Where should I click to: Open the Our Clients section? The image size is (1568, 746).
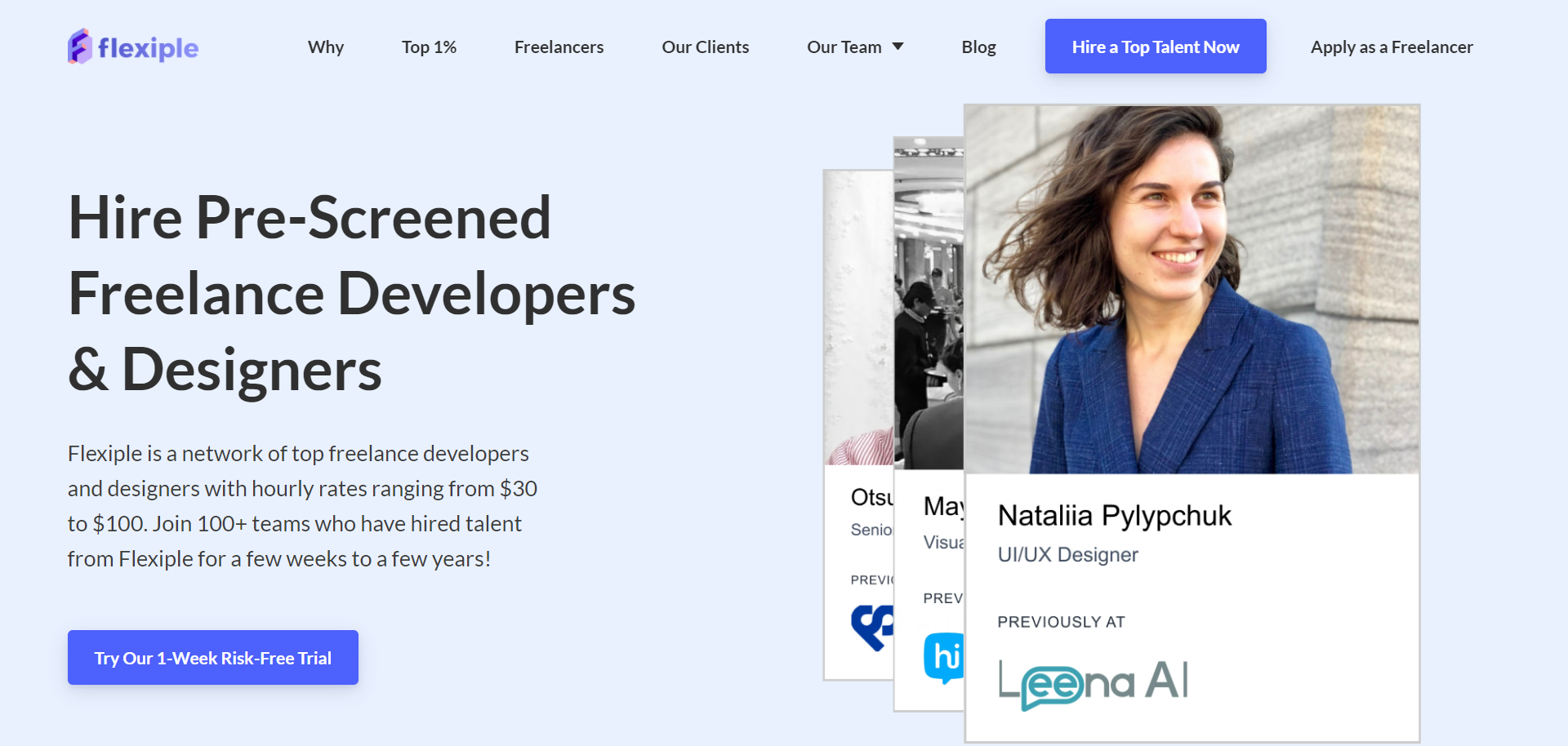pyautogui.click(x=705, y=47)
